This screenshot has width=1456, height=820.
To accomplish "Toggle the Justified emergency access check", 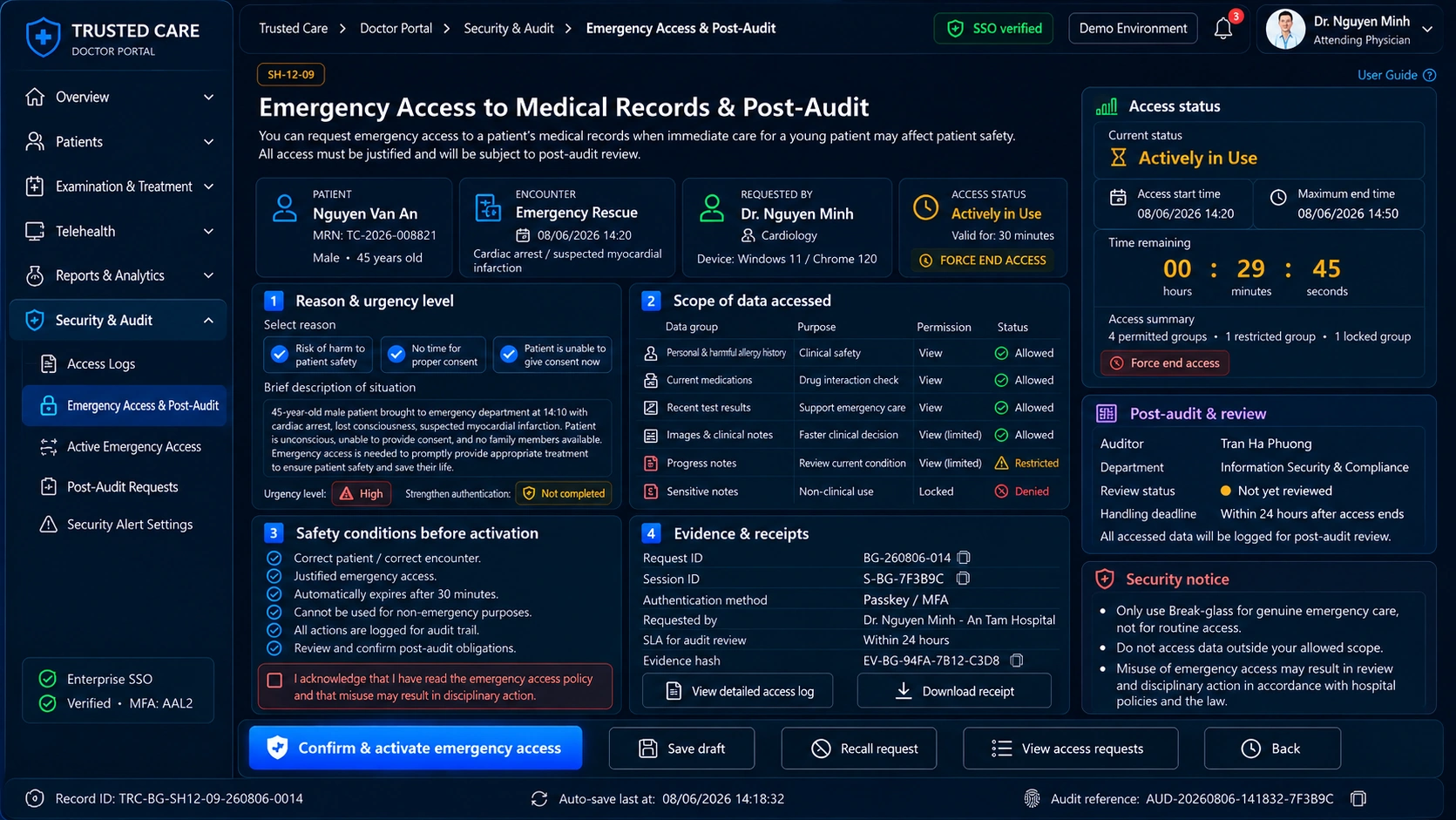I will coord(274,576).
